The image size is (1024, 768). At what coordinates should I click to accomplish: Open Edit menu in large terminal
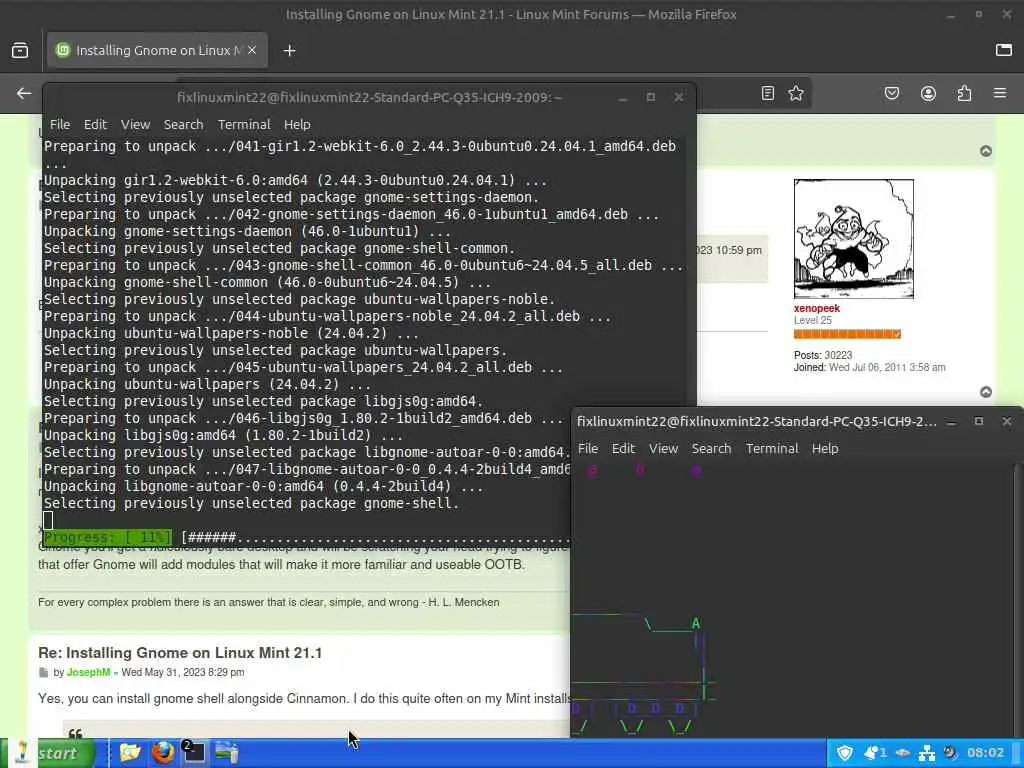[95, 124]
